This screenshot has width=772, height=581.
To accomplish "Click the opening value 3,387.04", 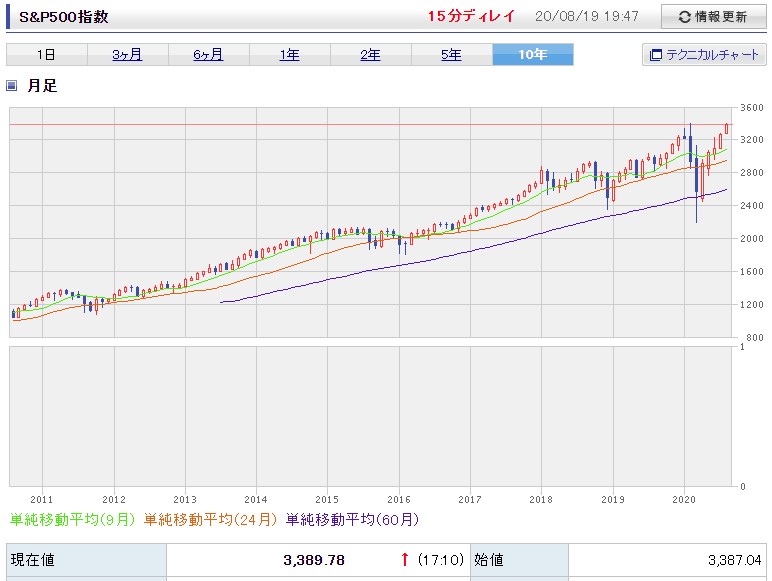I will (x=735, y=560).
